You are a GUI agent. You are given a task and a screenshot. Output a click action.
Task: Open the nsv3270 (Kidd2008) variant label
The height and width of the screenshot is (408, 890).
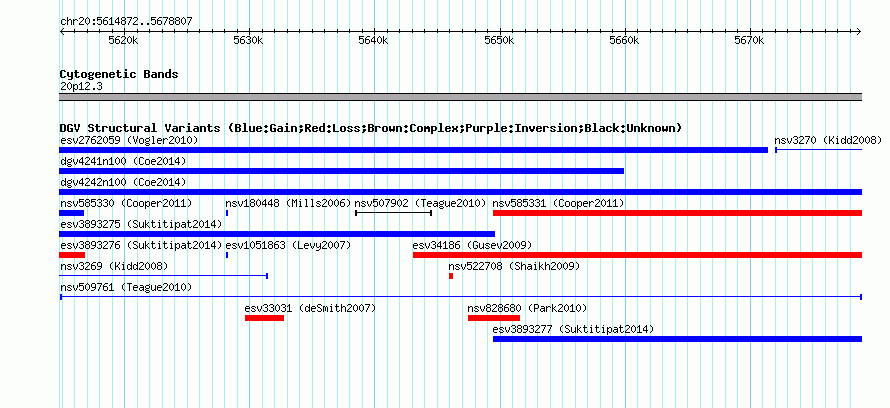828,140
